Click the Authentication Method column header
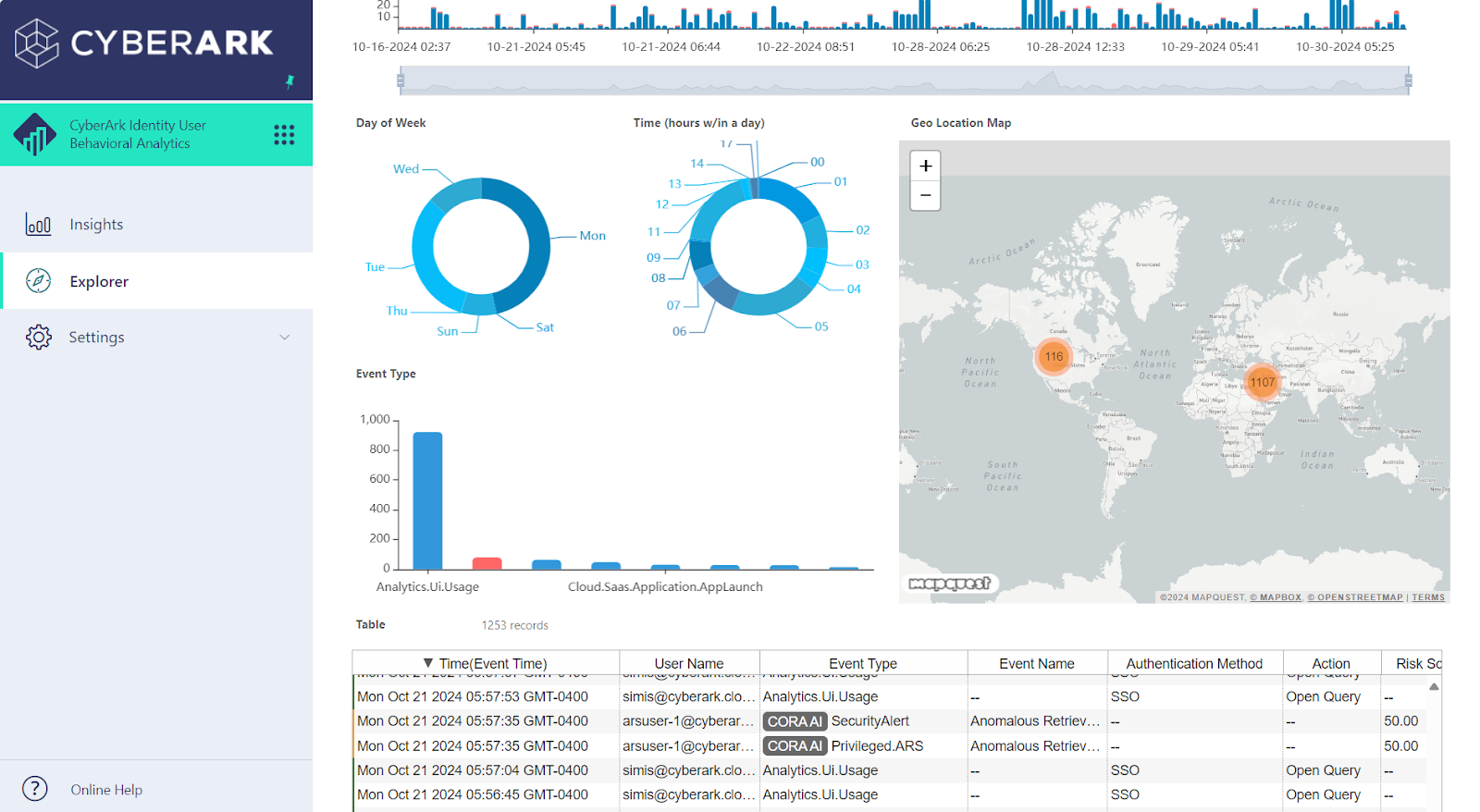1480x812 pixels. click(x=1194, y=663)
